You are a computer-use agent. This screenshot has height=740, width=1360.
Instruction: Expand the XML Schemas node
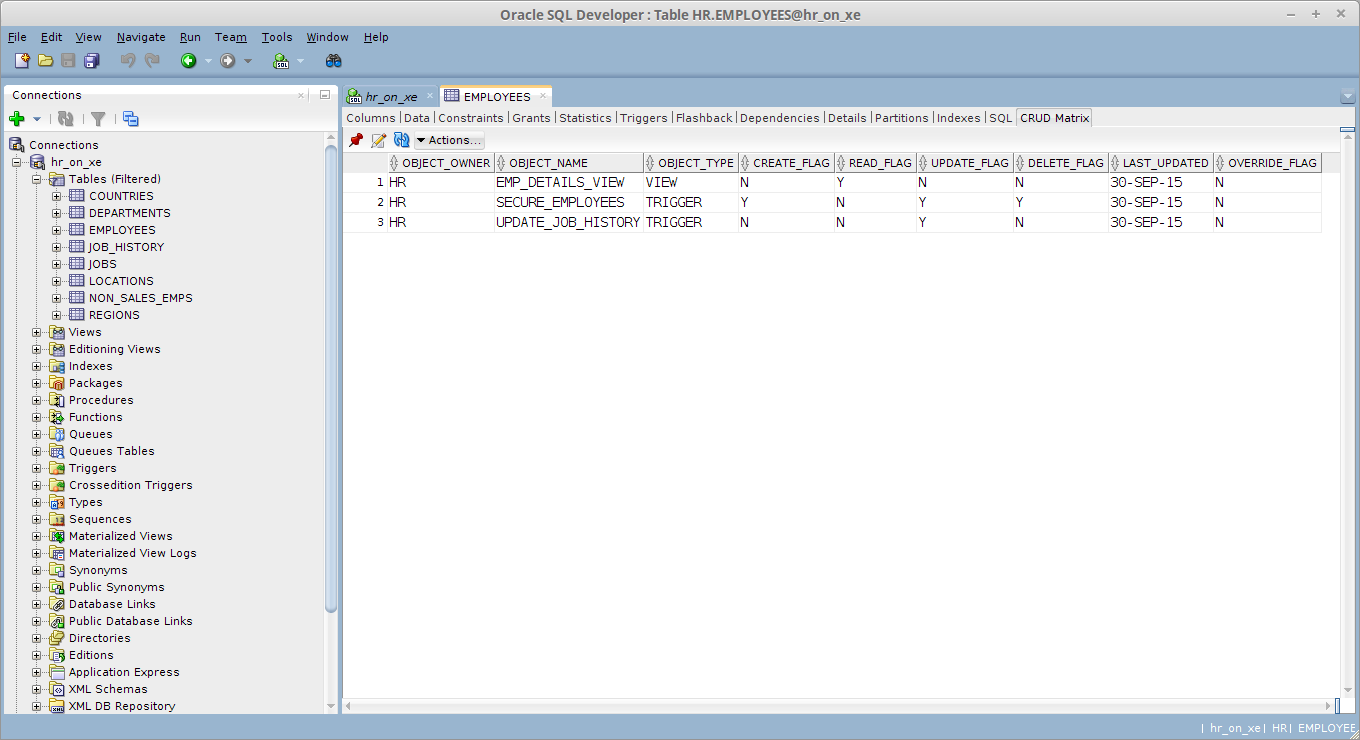click(x=37, y=689)
